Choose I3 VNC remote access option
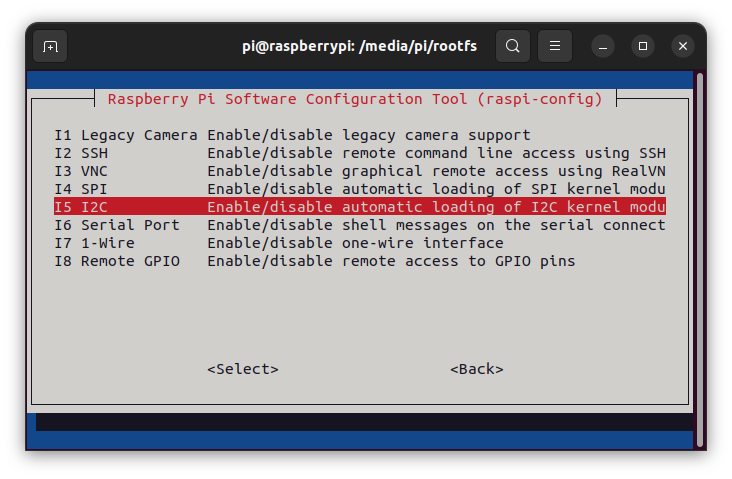The image size is (732, 479). 359,171
